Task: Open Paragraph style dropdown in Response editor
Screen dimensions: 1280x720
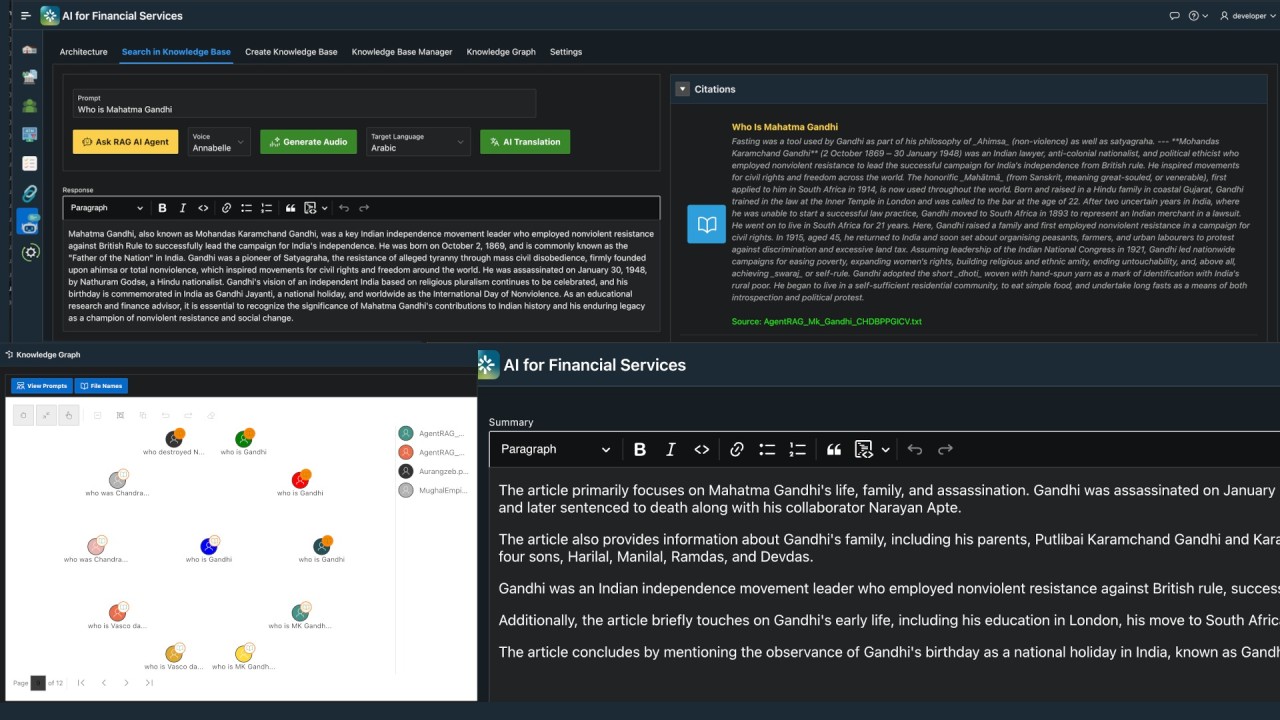Action: click(x=106, y=208)
